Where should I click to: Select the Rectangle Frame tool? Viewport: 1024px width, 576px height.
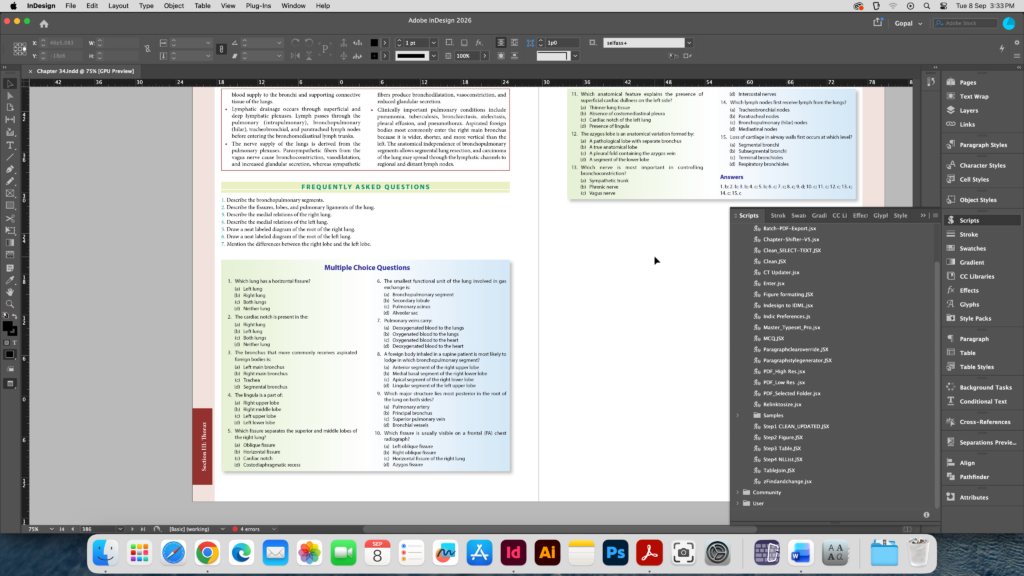tap(10, 193)
